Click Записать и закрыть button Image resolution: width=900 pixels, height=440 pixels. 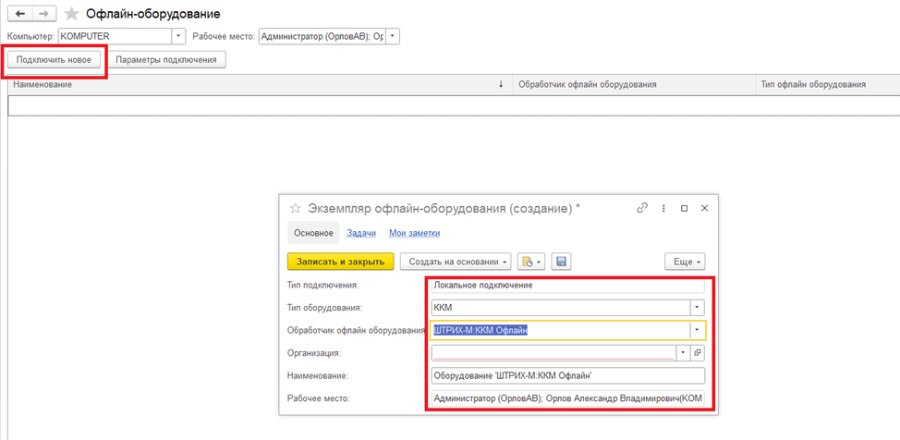(x=340, y=261)
